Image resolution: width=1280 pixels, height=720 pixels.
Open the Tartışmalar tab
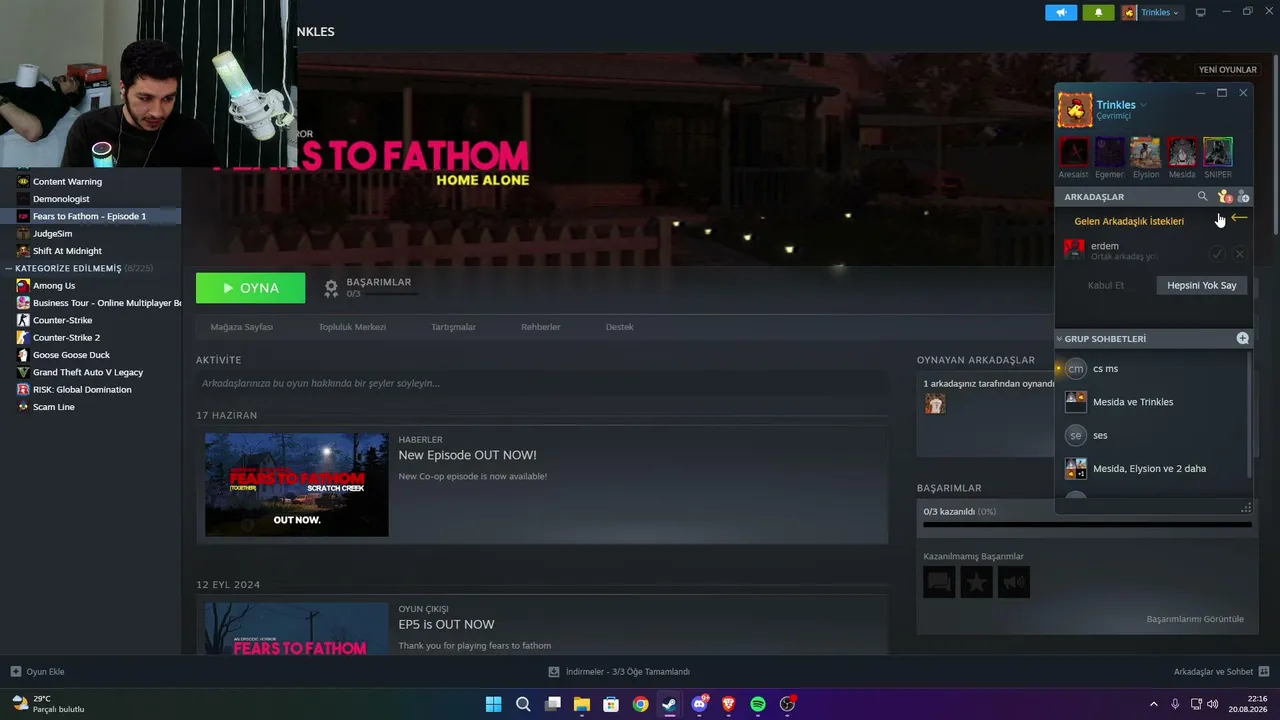[x=453, y=327]
